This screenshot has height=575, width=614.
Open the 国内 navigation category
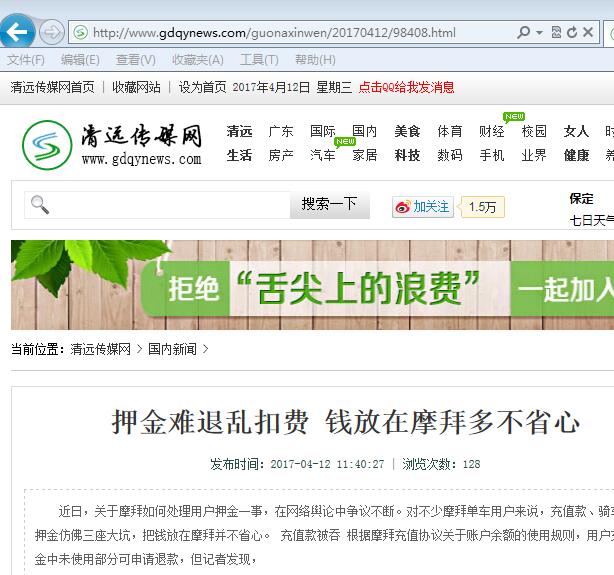pyautogui.click(x=365, y=131)
